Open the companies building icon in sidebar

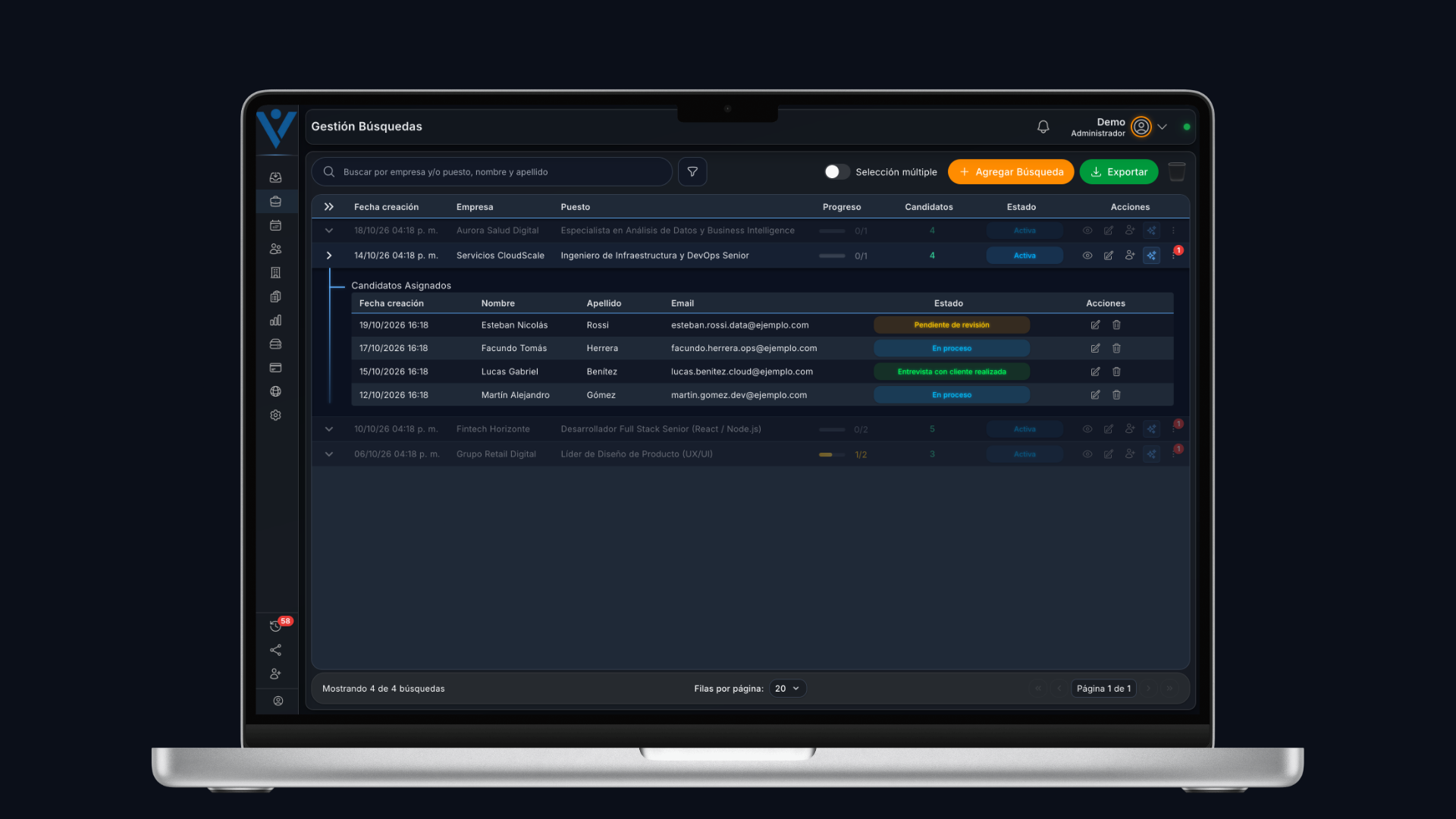[x=275, y=272]
